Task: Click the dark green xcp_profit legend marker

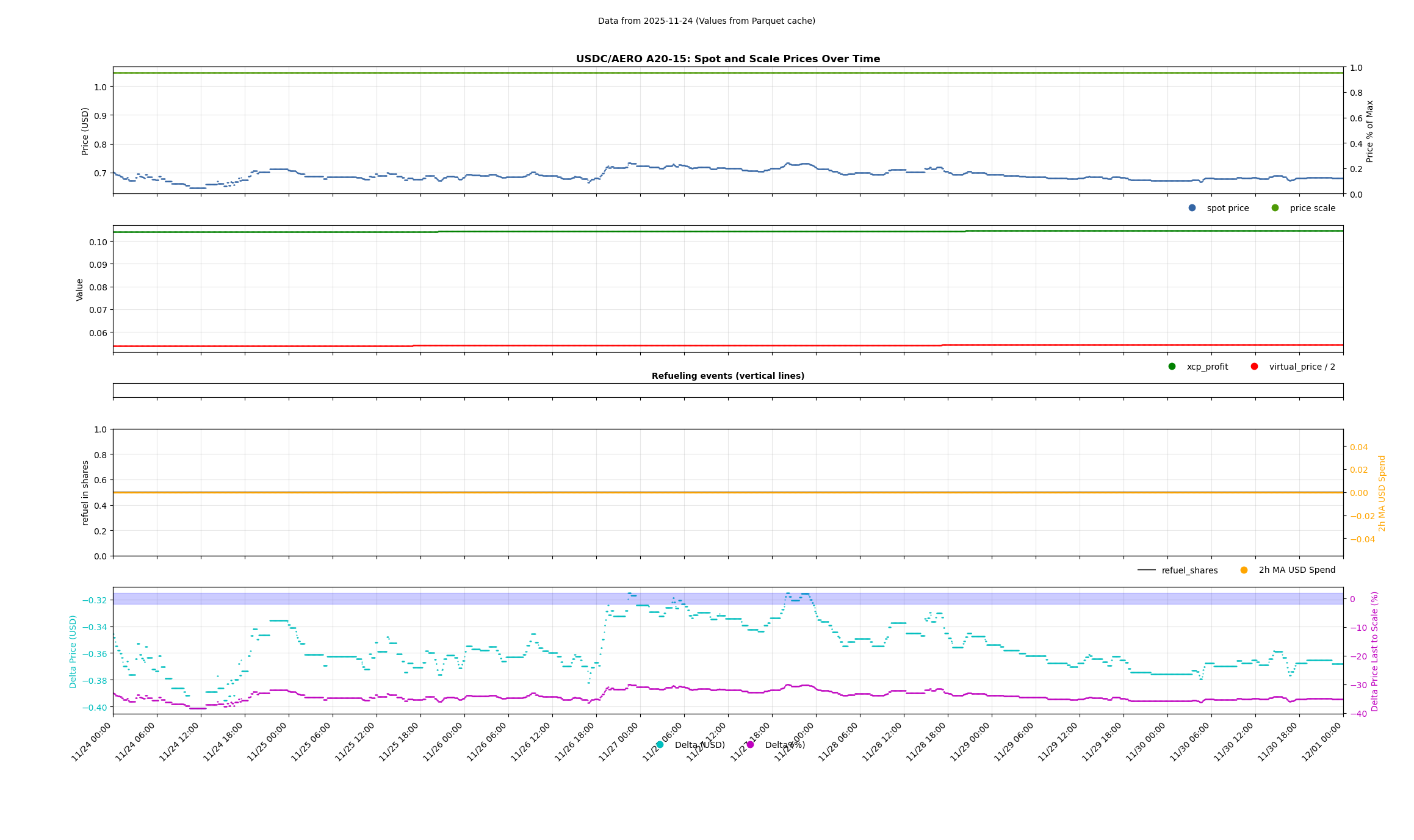Action: pos(1172,367)
